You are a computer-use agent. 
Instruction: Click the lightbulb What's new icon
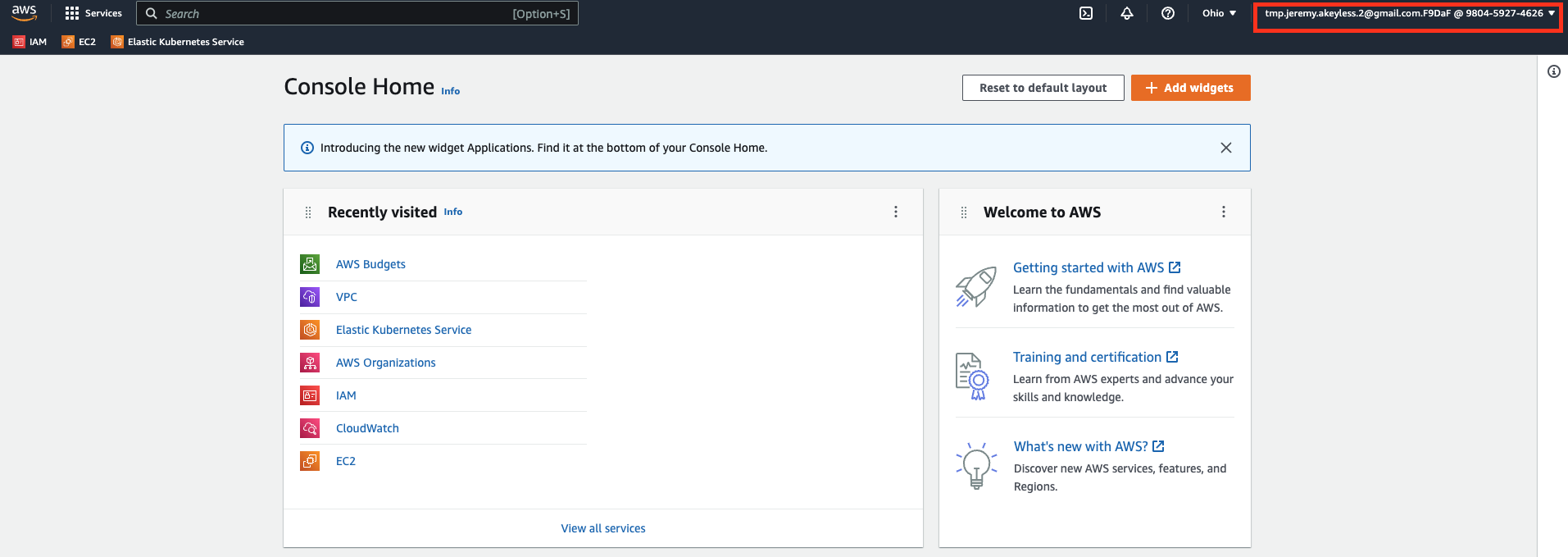click(976, 465)
